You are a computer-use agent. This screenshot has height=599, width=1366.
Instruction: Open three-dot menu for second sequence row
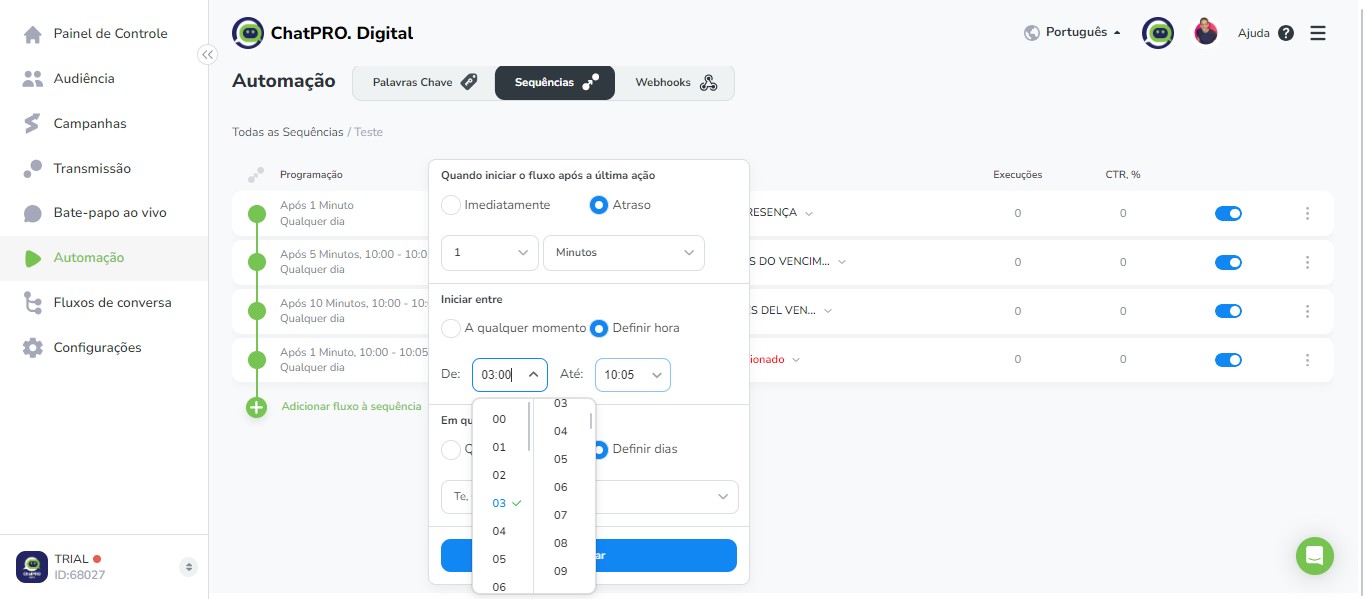1307,262
